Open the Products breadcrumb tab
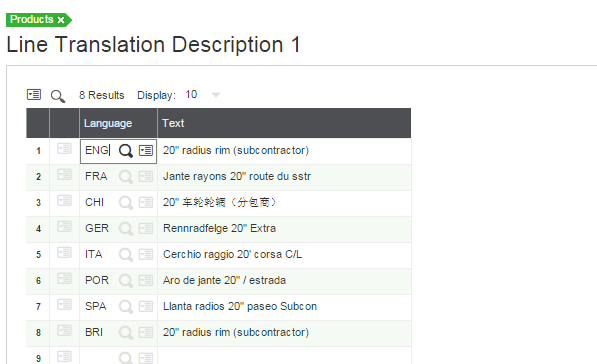 (32, 19)
